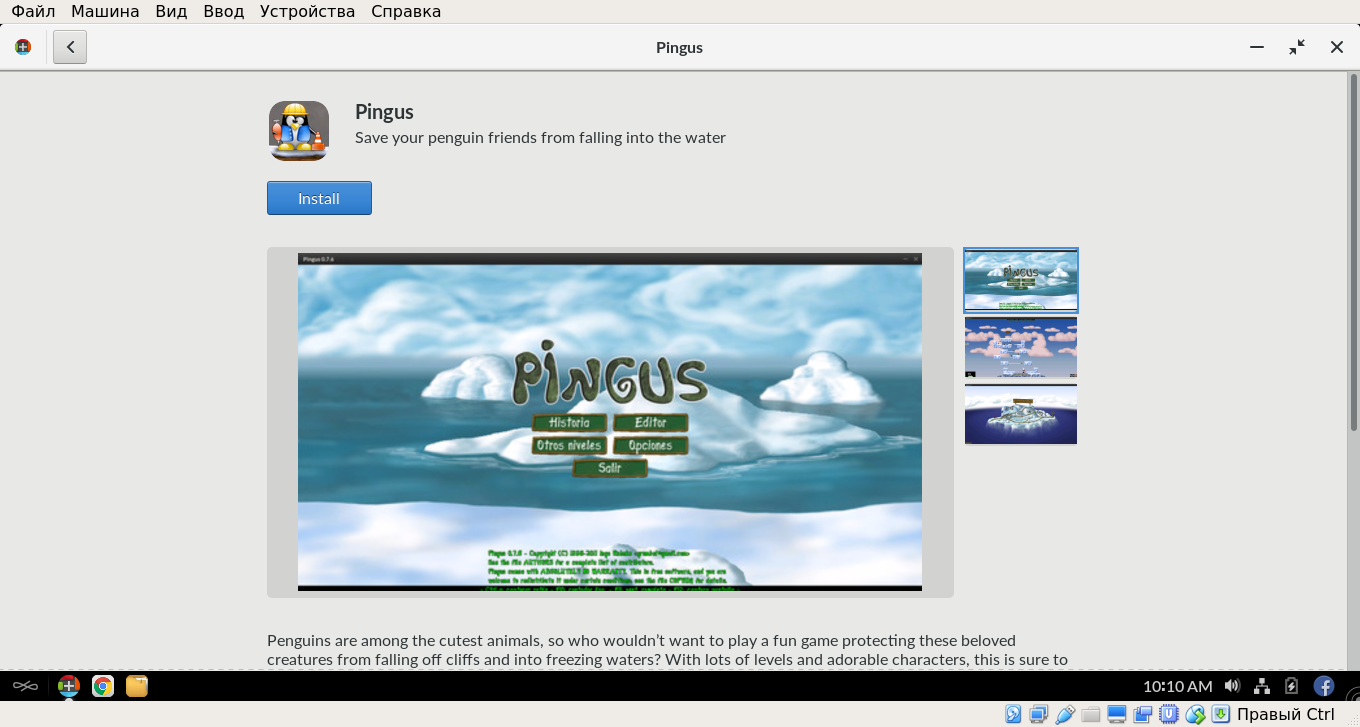The height and width of the screenshot is (727, 1360).
Task: Click the page vertical scrollbar
Action: pyautogui.click(x=1354, y=250)
